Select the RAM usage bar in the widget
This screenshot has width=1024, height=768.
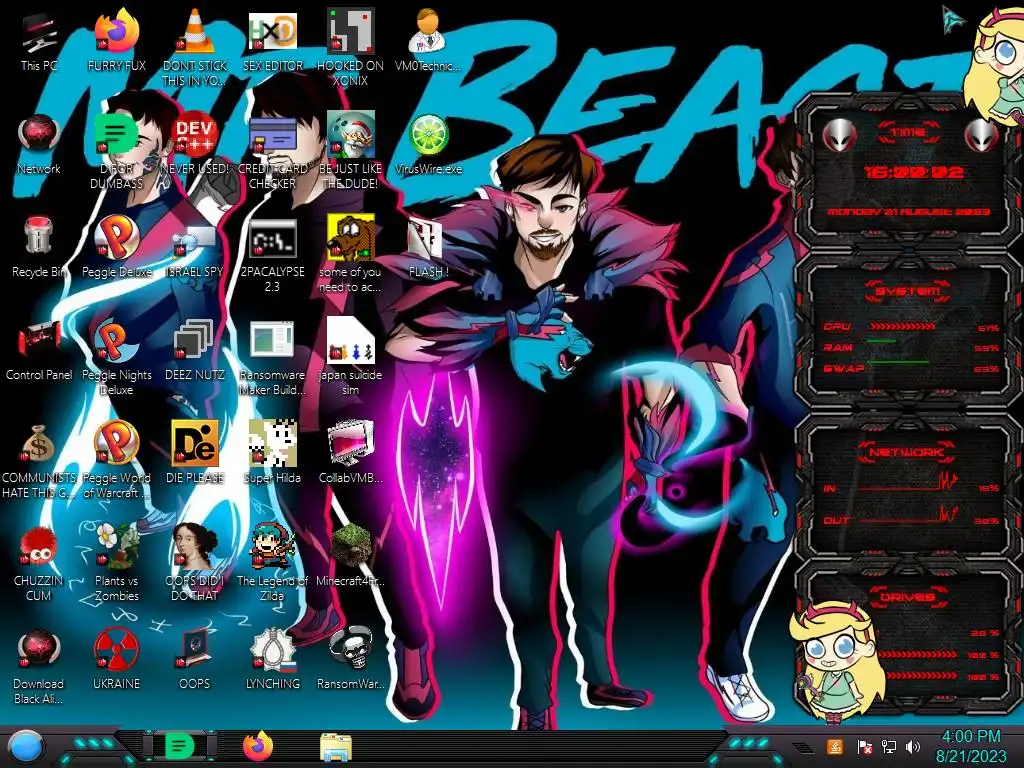click(882, 341)
